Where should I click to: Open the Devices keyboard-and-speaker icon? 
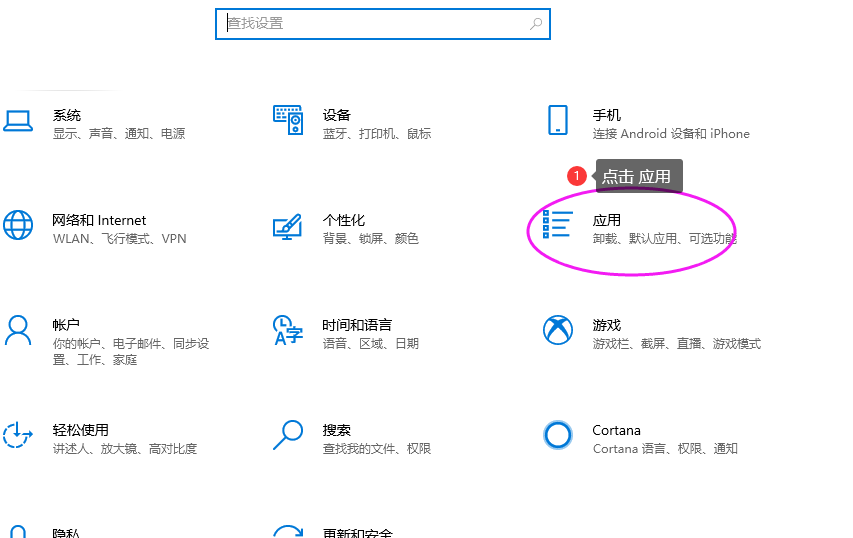288,120
